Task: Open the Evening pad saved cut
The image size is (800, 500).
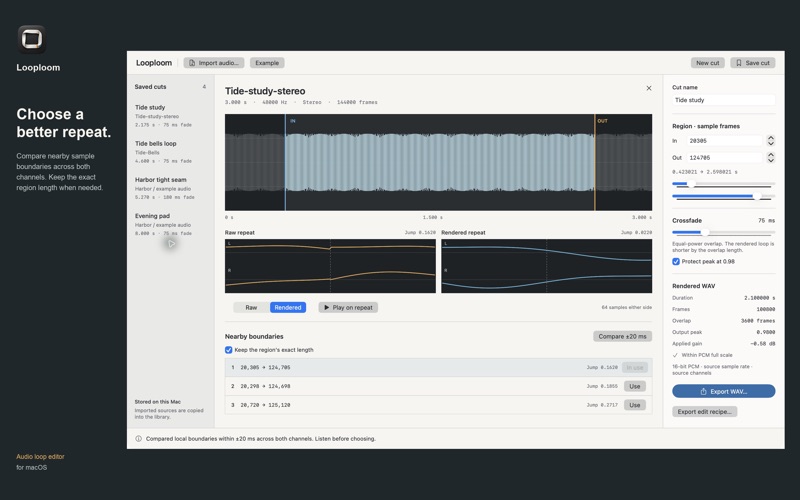Action: [170, 224]
